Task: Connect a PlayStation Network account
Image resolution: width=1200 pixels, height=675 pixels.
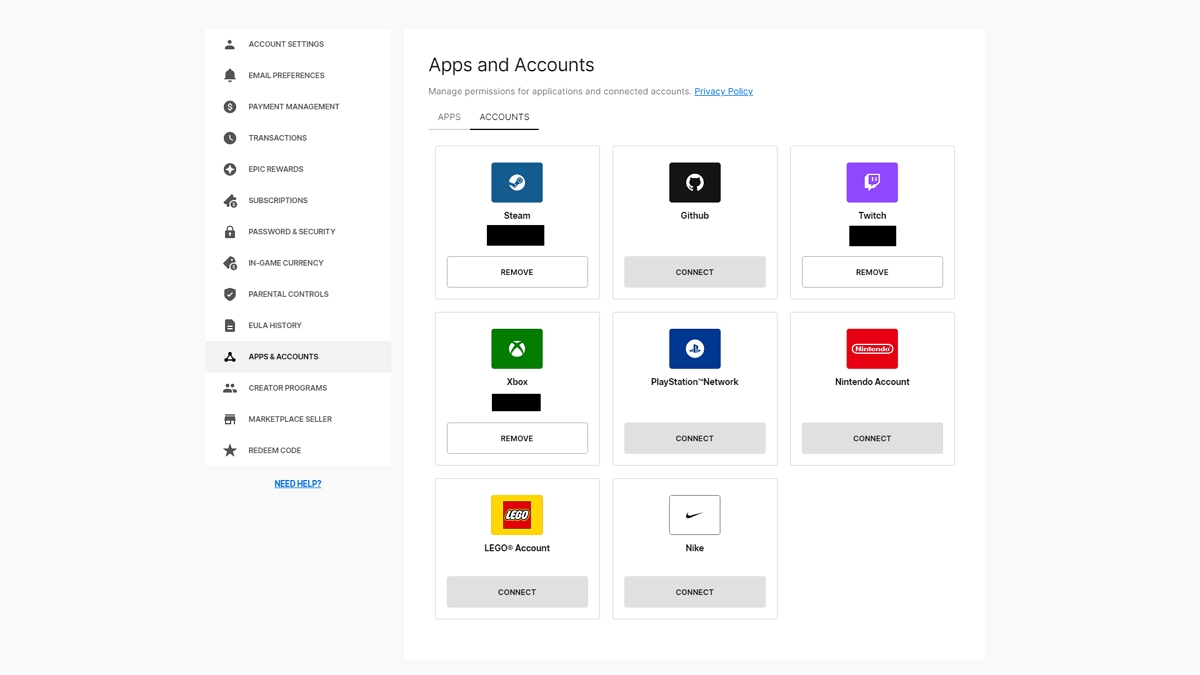Action: click(x=694, y=438)
